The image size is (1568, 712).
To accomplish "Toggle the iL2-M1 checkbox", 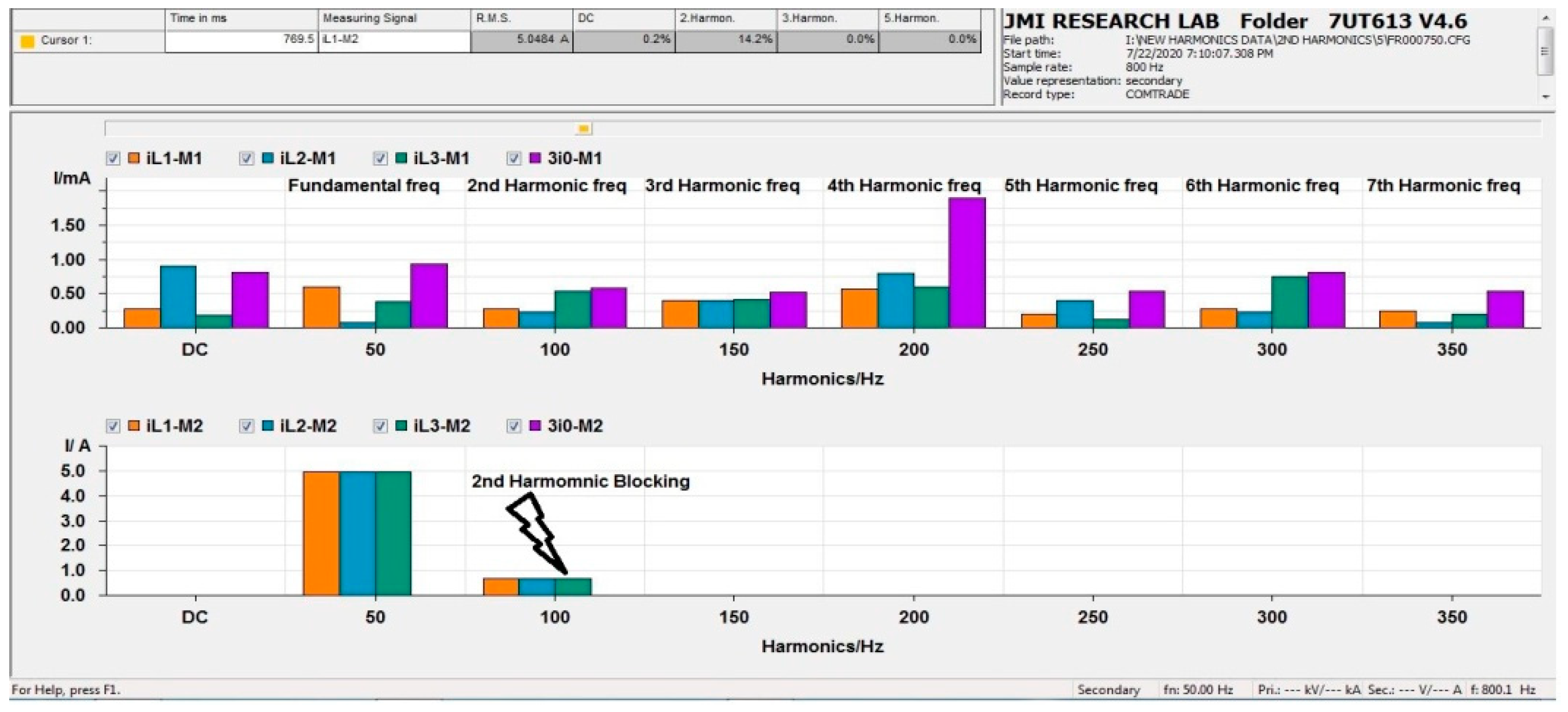I will tap(246, 159).
